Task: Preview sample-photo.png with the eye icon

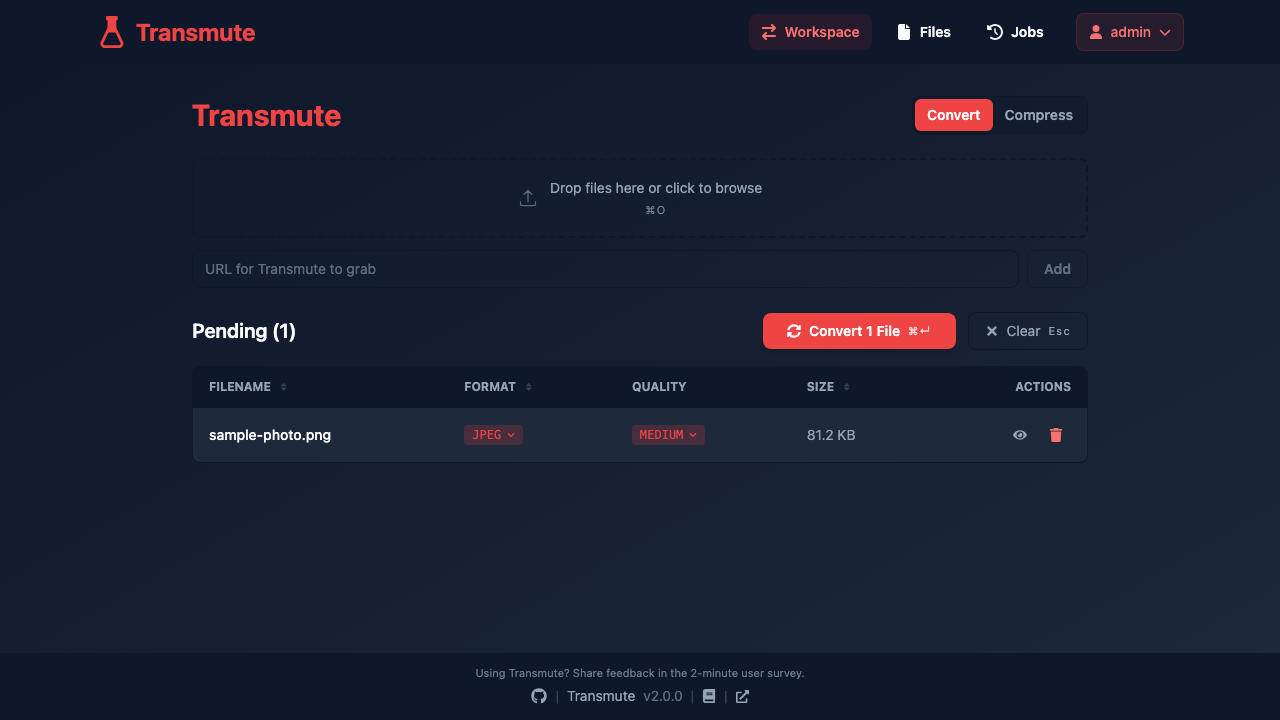Action: click(1020, 435)
